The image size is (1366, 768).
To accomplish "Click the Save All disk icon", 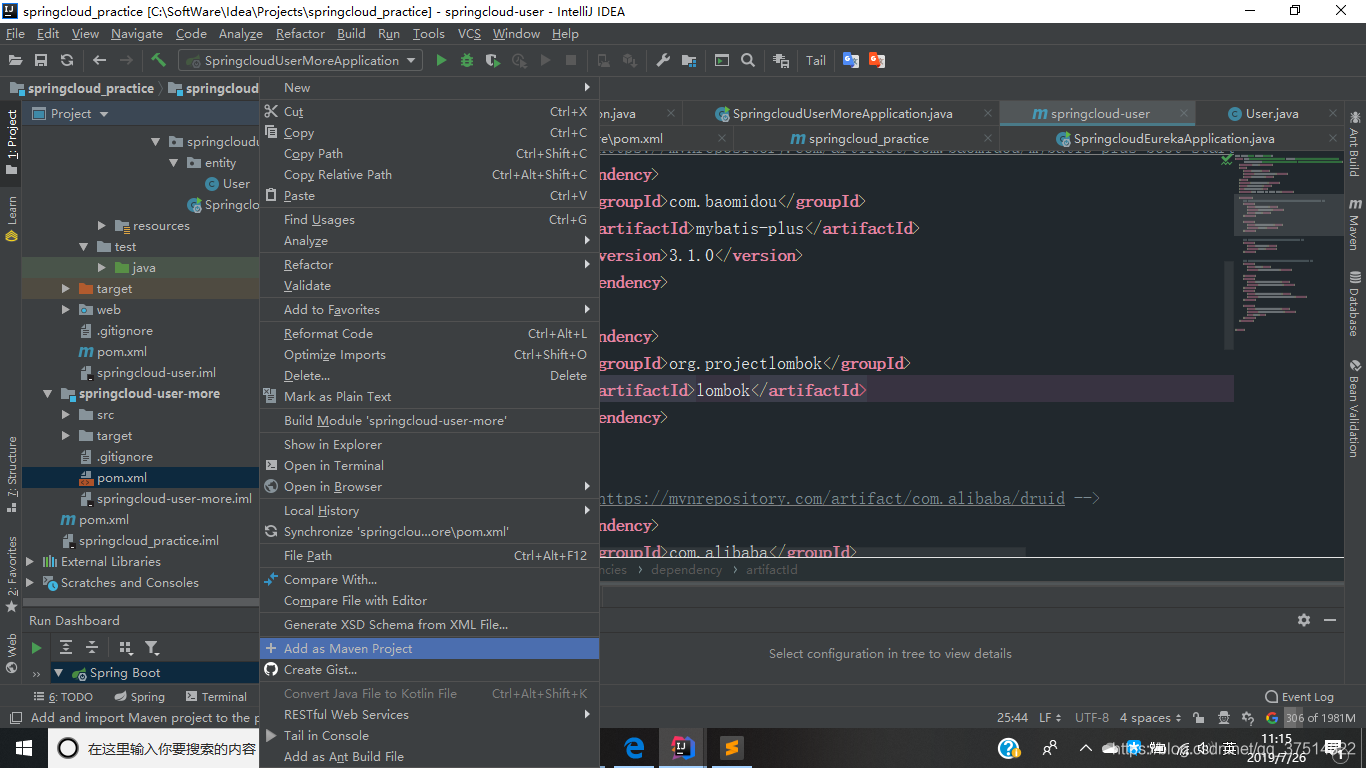I will (x=41, y=60).
